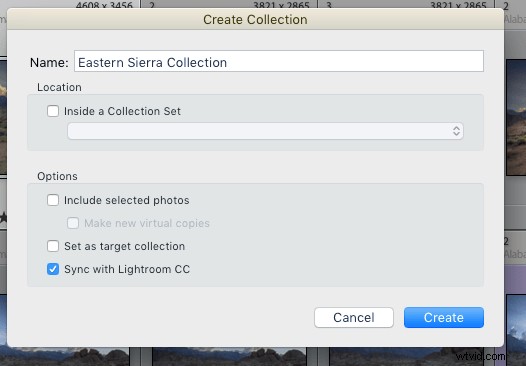Tick Make new virtual copies checkbox
526x366 pixels.
(x=73, y=223)
